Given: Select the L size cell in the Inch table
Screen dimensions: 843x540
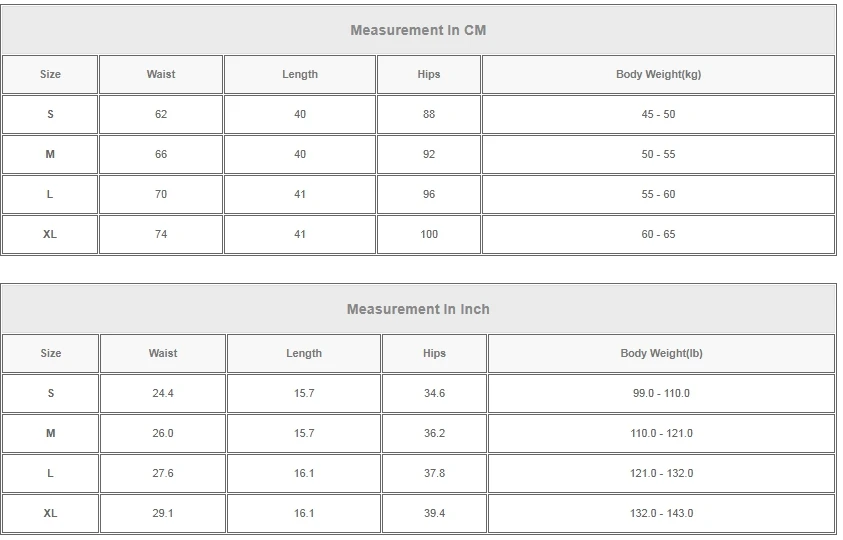Looking at the screenshot, I should (51, 473).
